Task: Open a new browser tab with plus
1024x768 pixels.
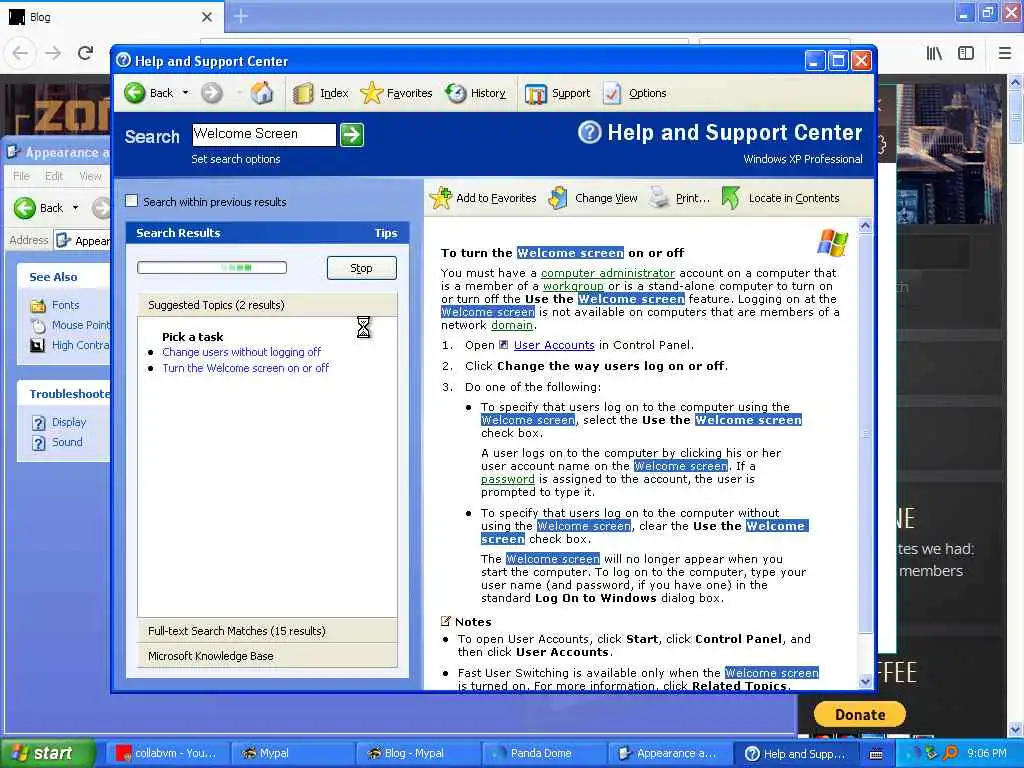Action: point(241,16)
